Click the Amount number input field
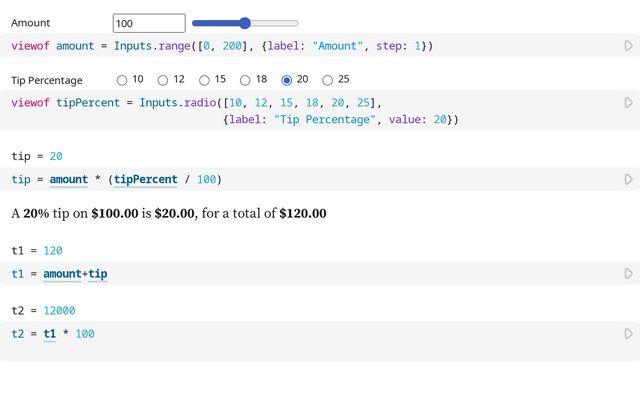This screenshot has width=640, height=400. tap(149, 23)
